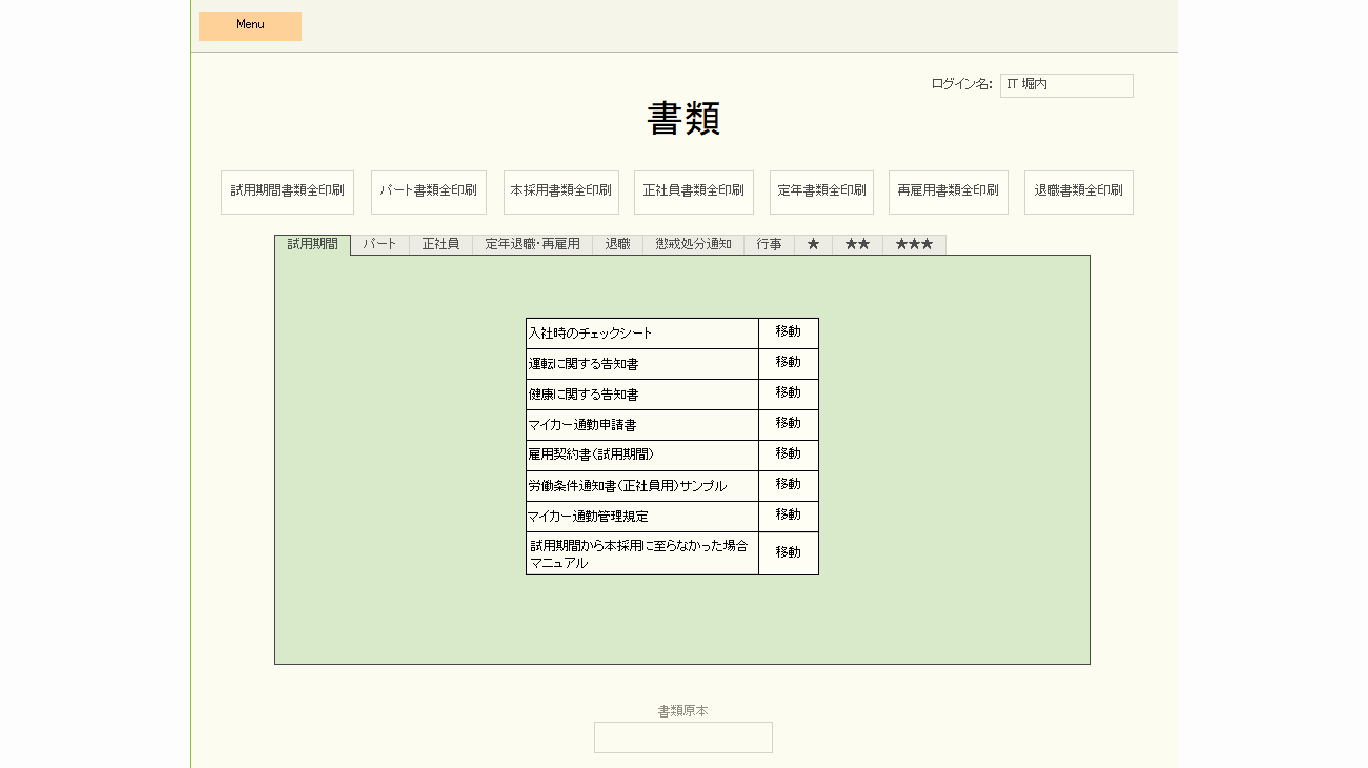
Task: Click the ログイン名 field showing IT 堀内
Action: coord(1067,86)
